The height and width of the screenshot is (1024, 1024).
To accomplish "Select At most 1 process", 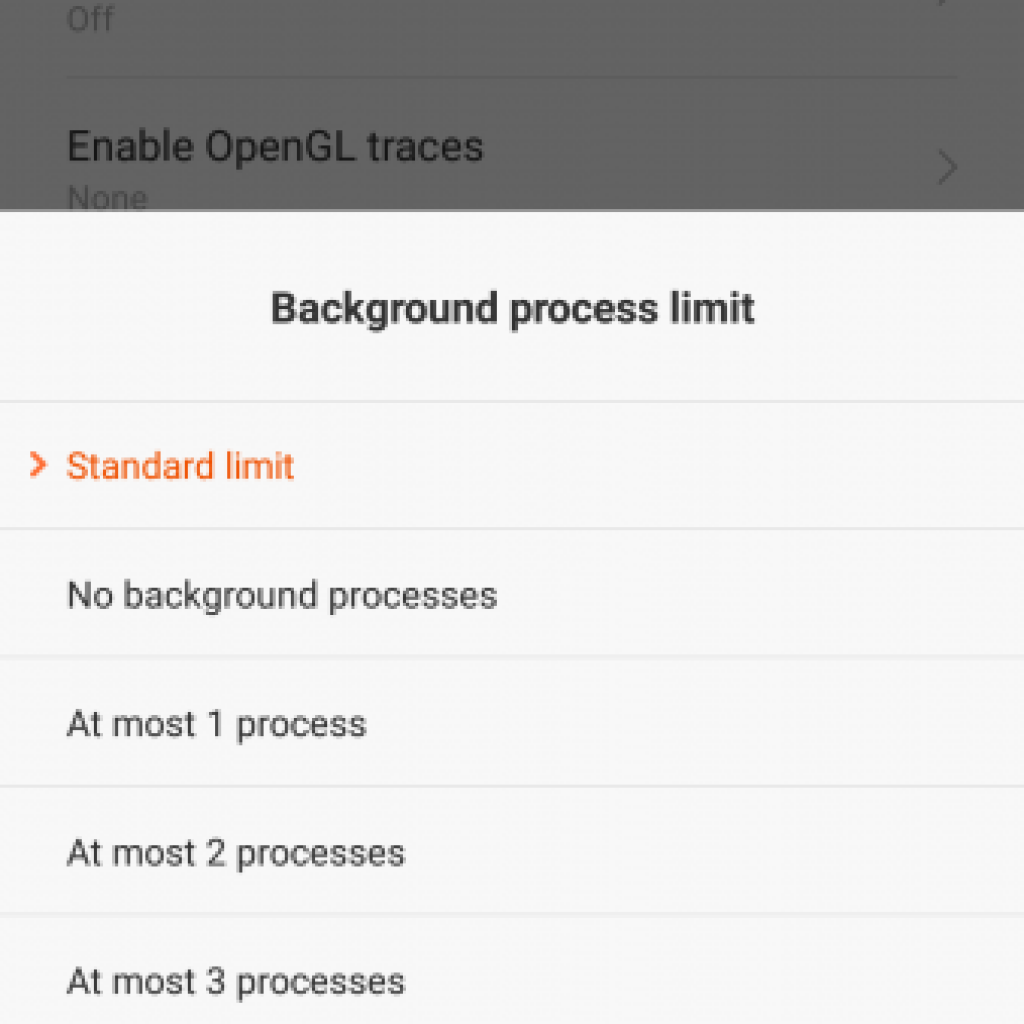I will 215,723.
